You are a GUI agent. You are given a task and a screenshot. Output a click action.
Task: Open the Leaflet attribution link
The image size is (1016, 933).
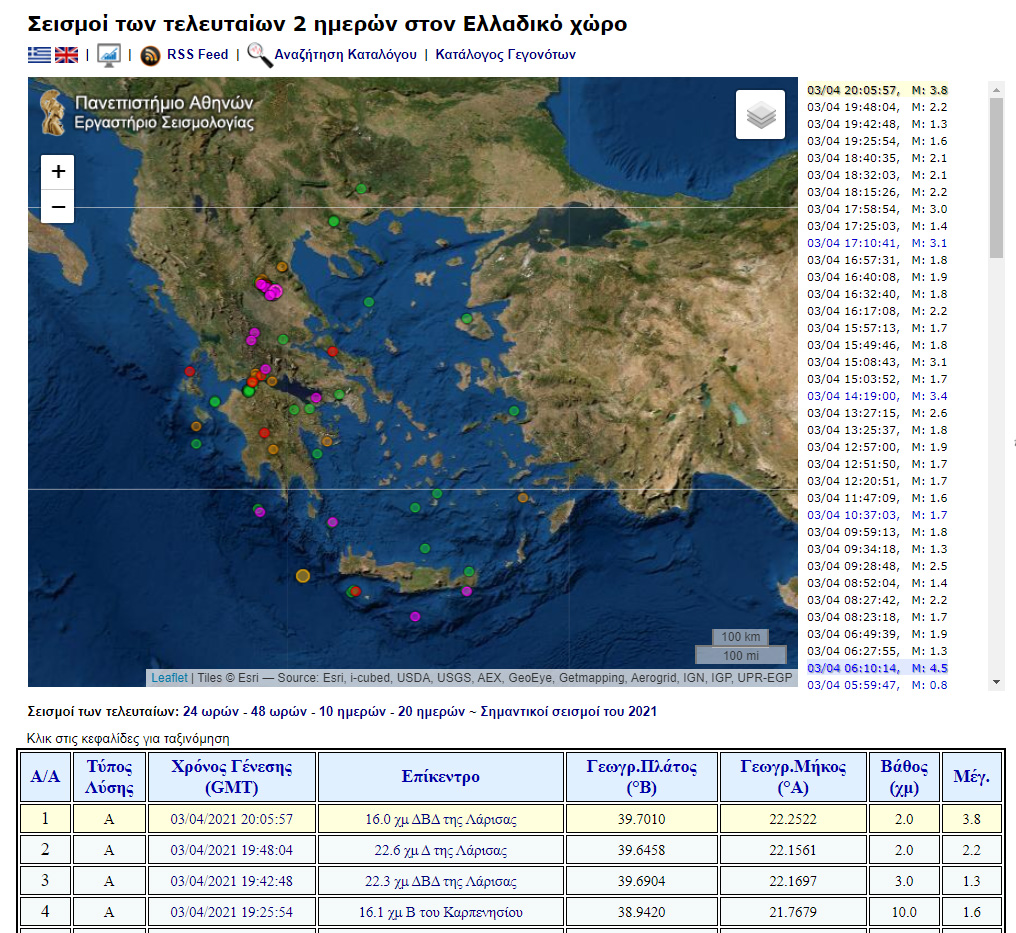point(169,678)
